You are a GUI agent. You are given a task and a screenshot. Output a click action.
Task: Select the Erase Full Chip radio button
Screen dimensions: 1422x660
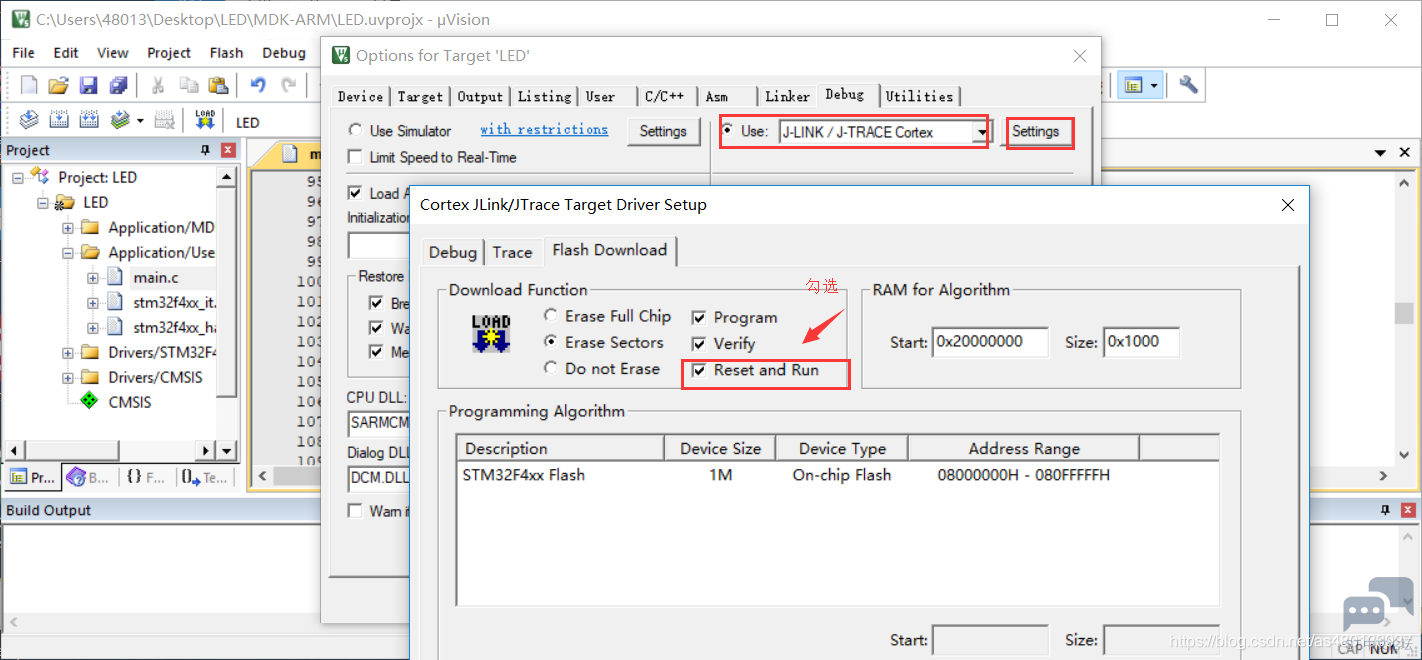pos(551,316)
